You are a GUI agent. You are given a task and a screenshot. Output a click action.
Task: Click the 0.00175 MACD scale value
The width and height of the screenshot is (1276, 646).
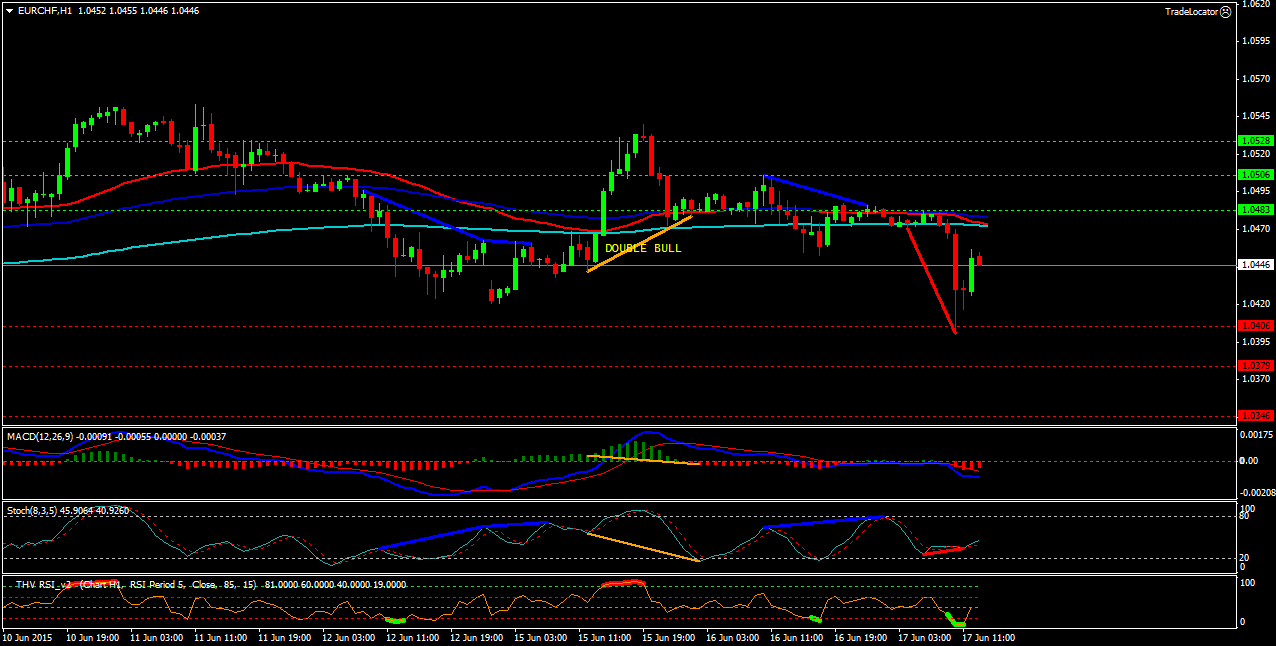1255,436
